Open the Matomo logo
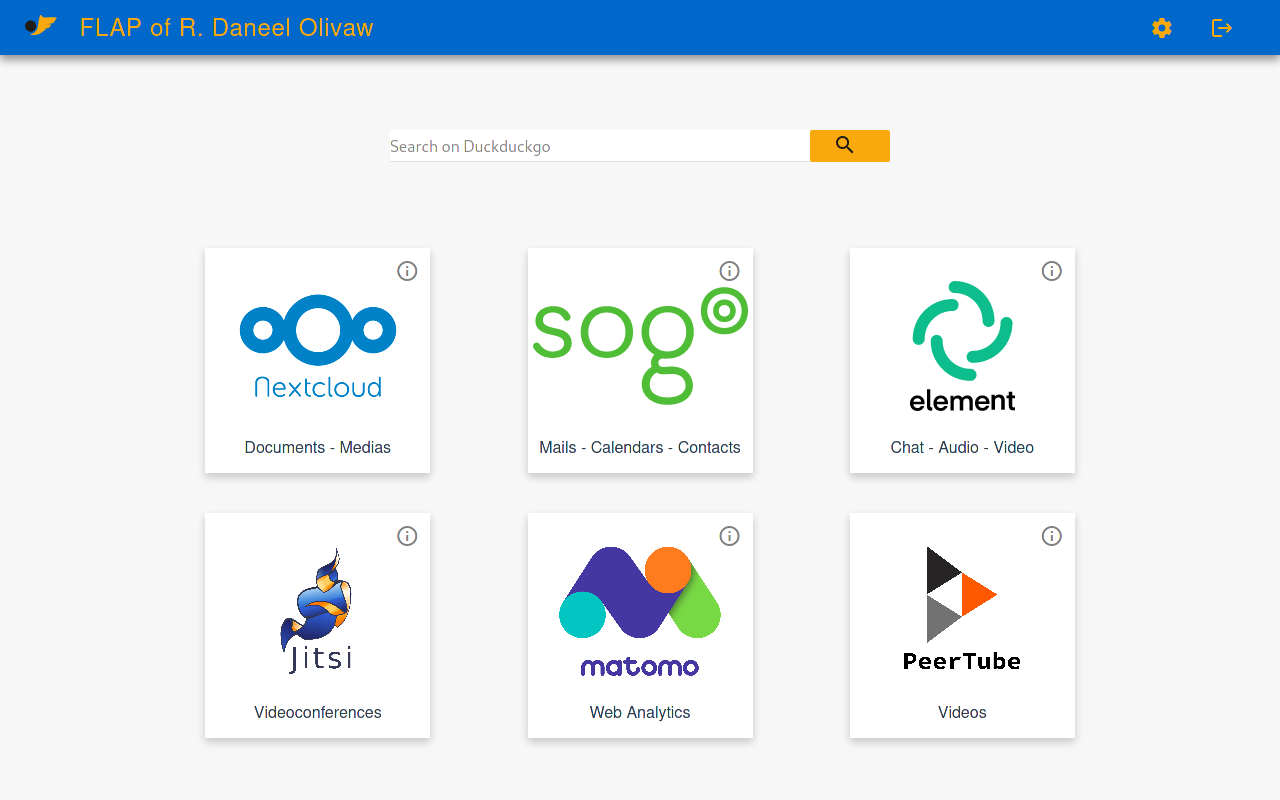This screenshot has height=800, width=1280. (640, 611)
